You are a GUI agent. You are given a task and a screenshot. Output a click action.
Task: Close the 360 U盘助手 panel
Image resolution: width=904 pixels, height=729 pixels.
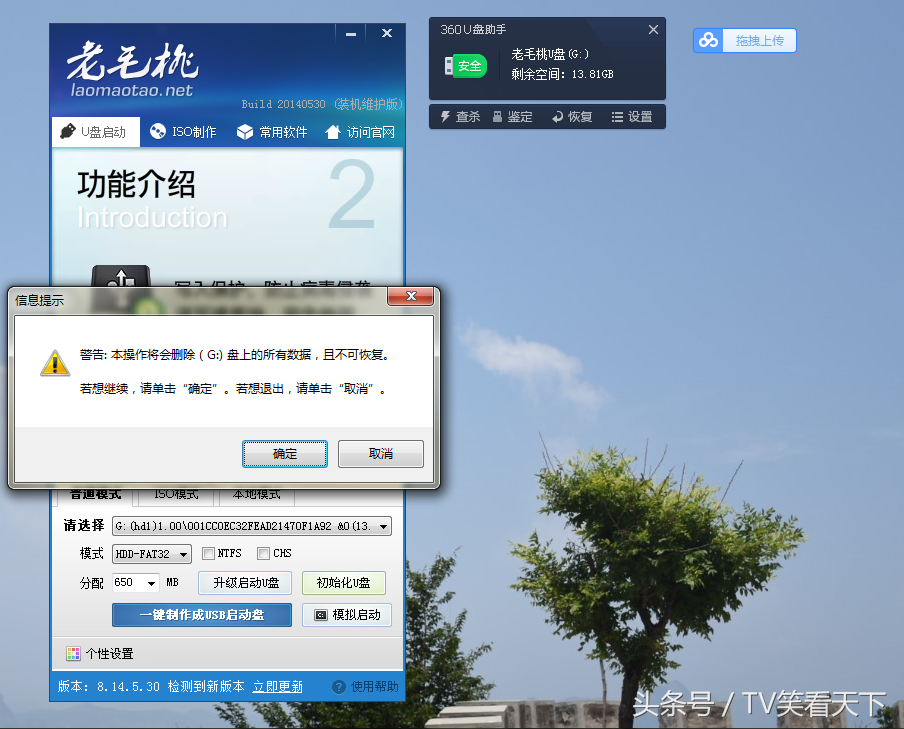point(653,29)
